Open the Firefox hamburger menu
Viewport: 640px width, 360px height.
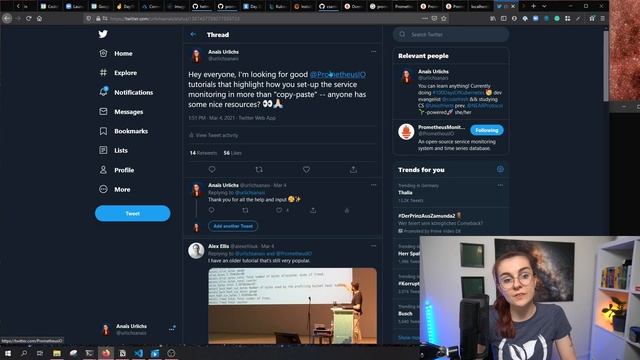(602, 18)
